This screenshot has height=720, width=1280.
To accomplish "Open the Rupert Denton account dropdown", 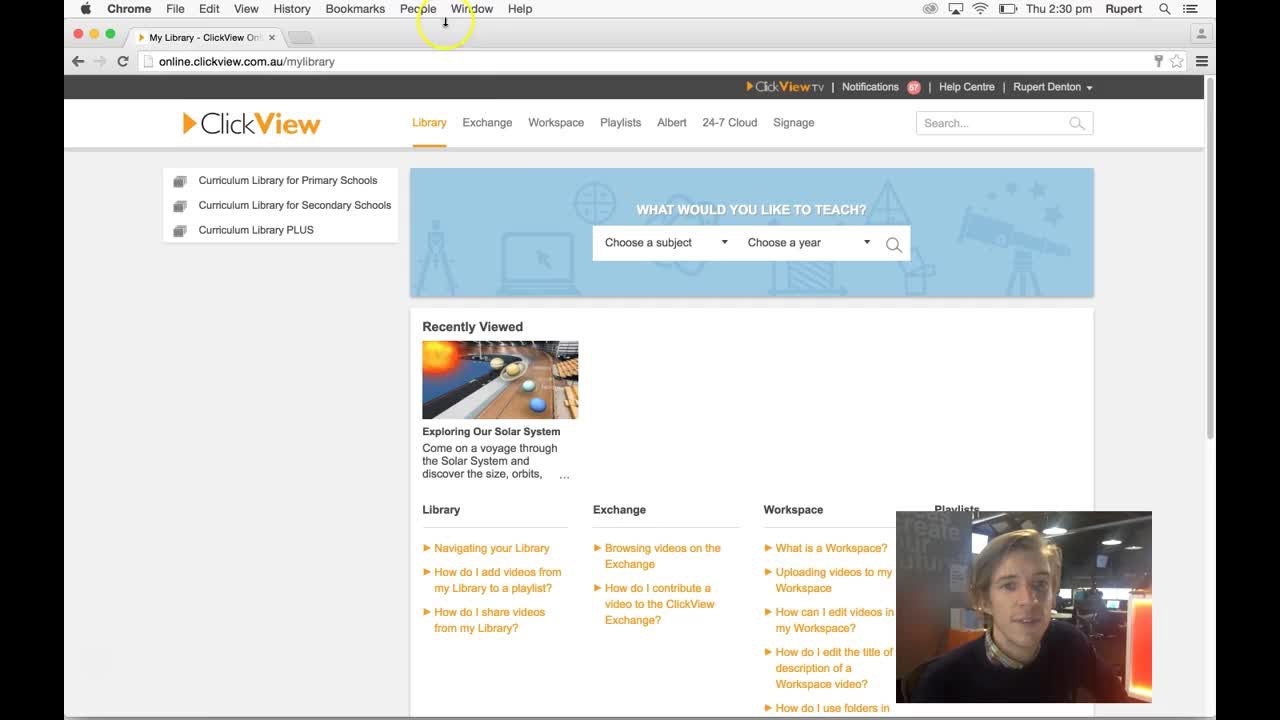I will point(1052,87).
